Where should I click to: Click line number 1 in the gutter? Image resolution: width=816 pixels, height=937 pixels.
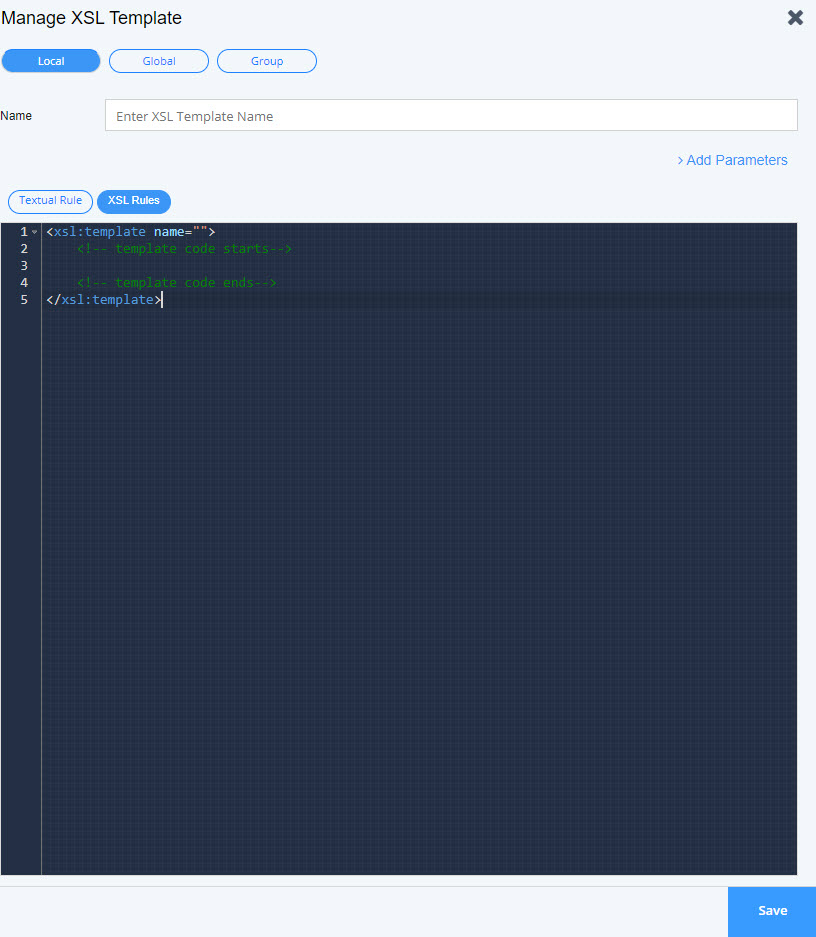(23, 232)
